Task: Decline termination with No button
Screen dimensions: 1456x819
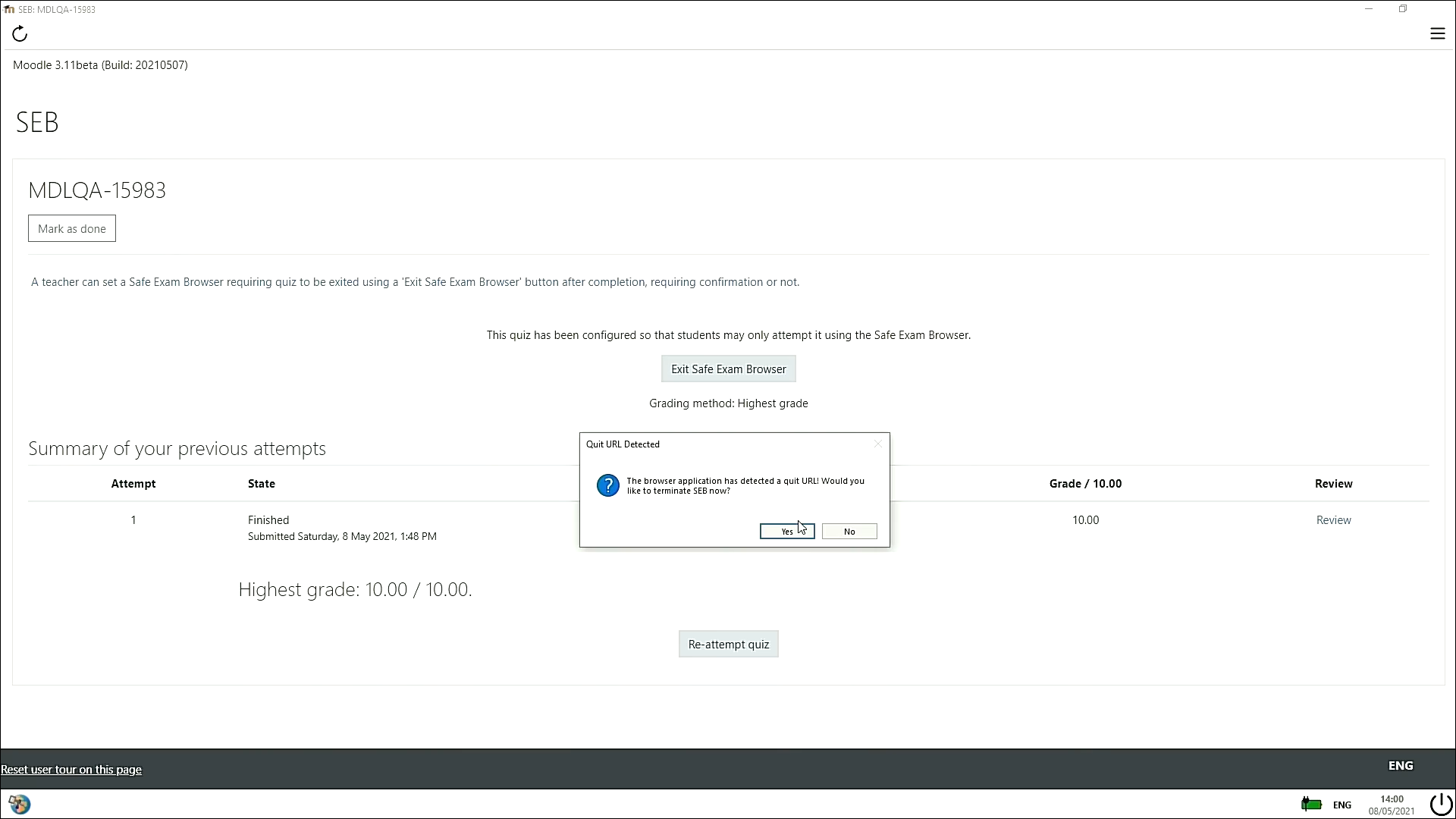Action: pos(849,532)
